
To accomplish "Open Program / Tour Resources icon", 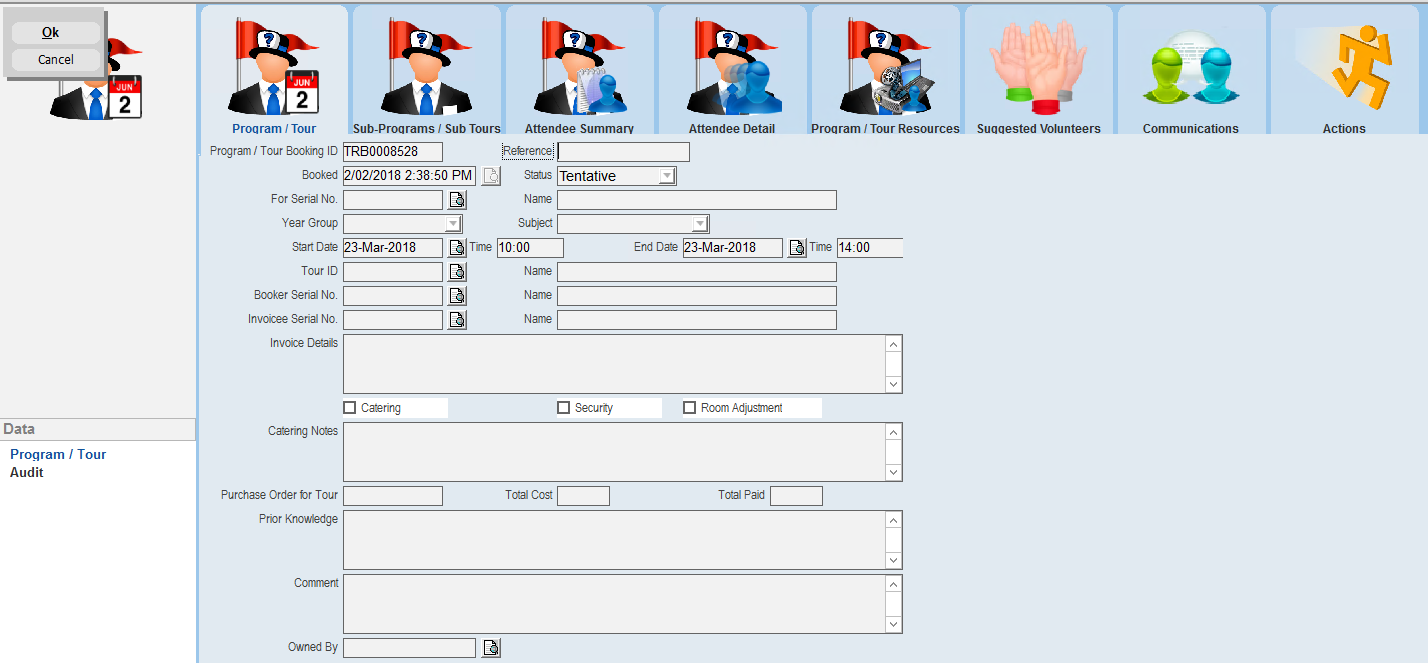I will [885, 72].
